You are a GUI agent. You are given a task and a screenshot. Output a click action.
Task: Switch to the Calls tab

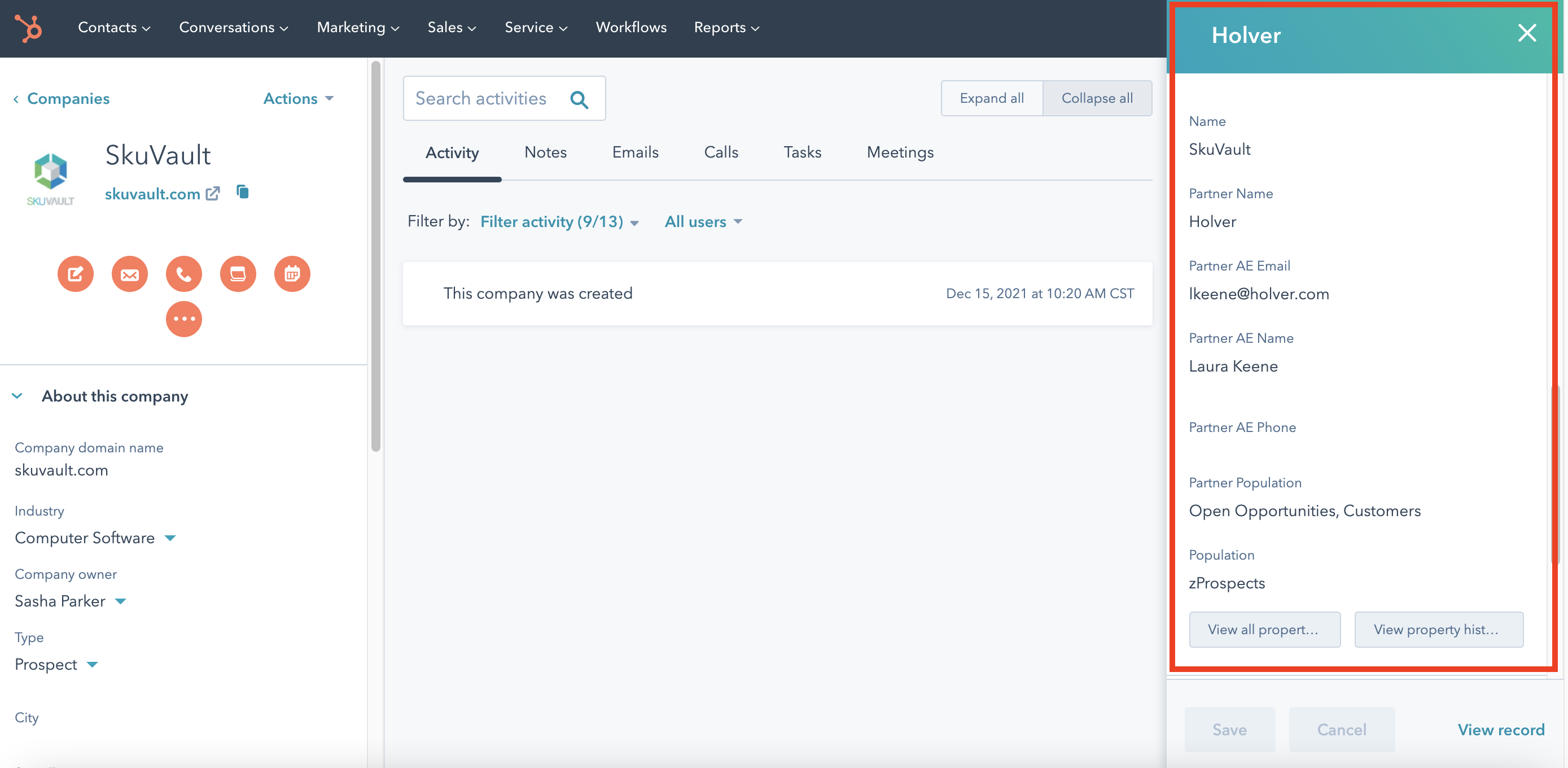(x=721, y=152)
